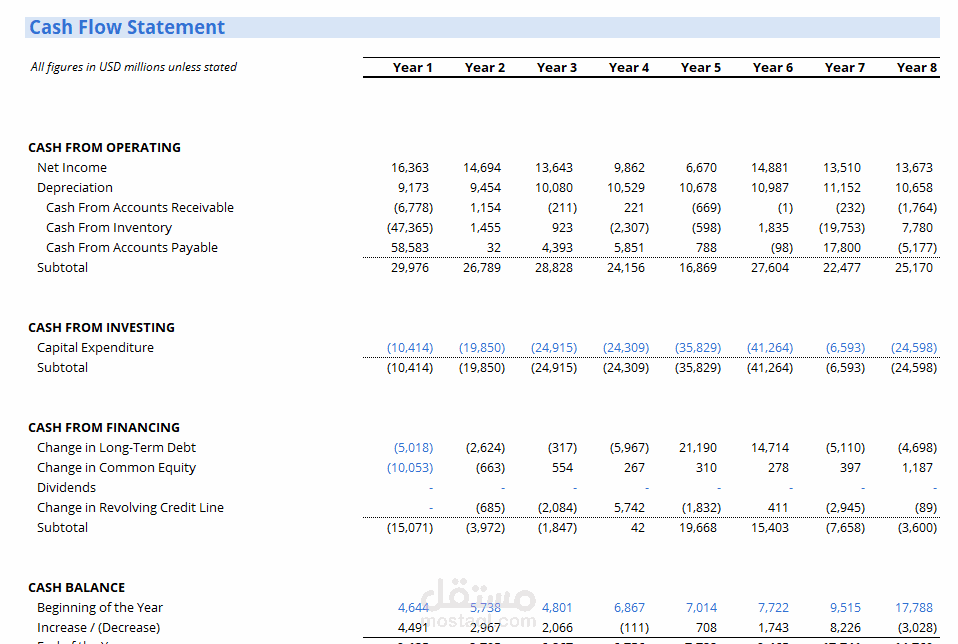Screen dimensions: 958x644
Task: Click the 'All figures in USD millions' note
Action: (x=134, y=67)
